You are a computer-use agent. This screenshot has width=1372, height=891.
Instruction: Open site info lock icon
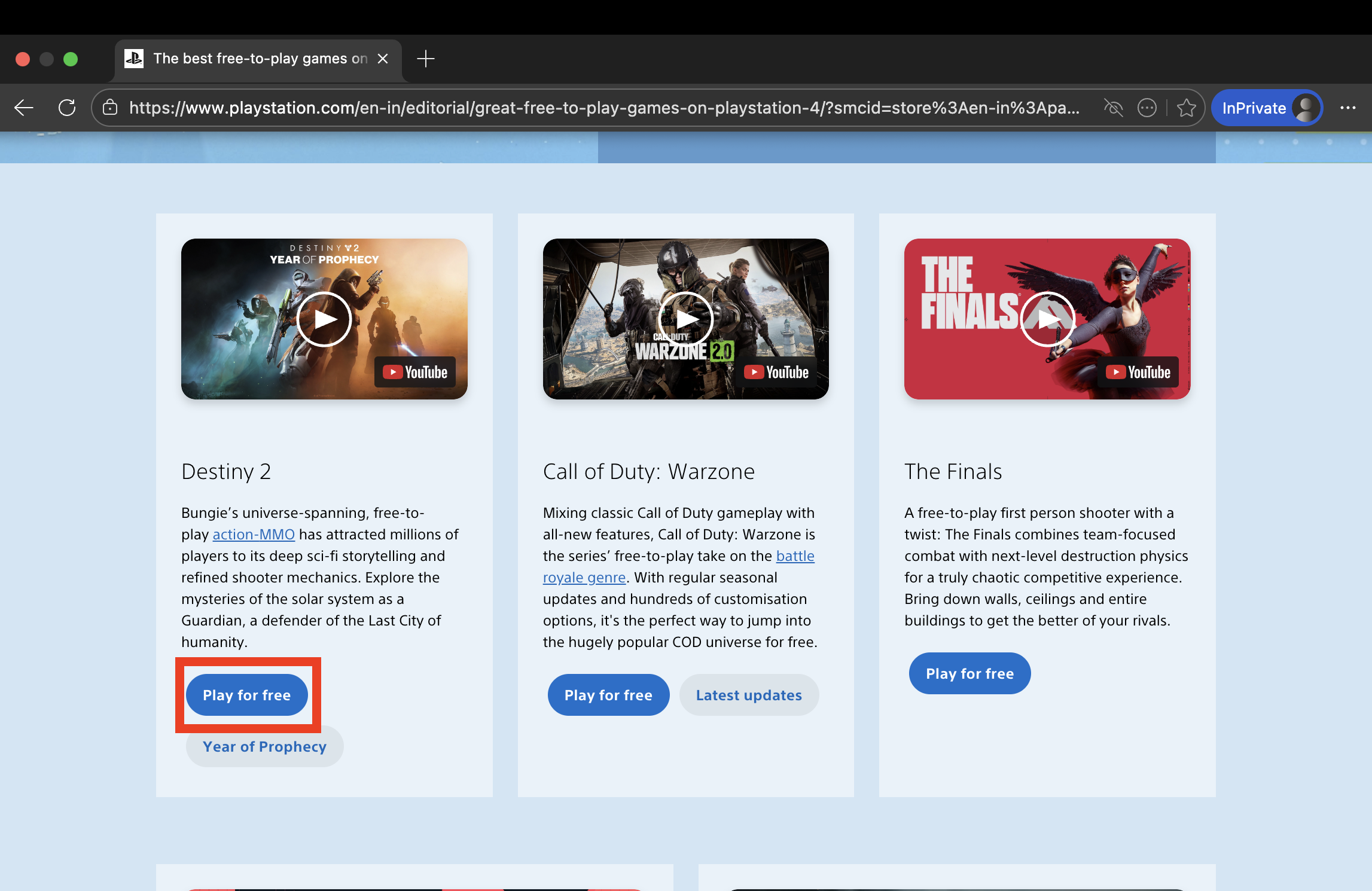[110, 108]
